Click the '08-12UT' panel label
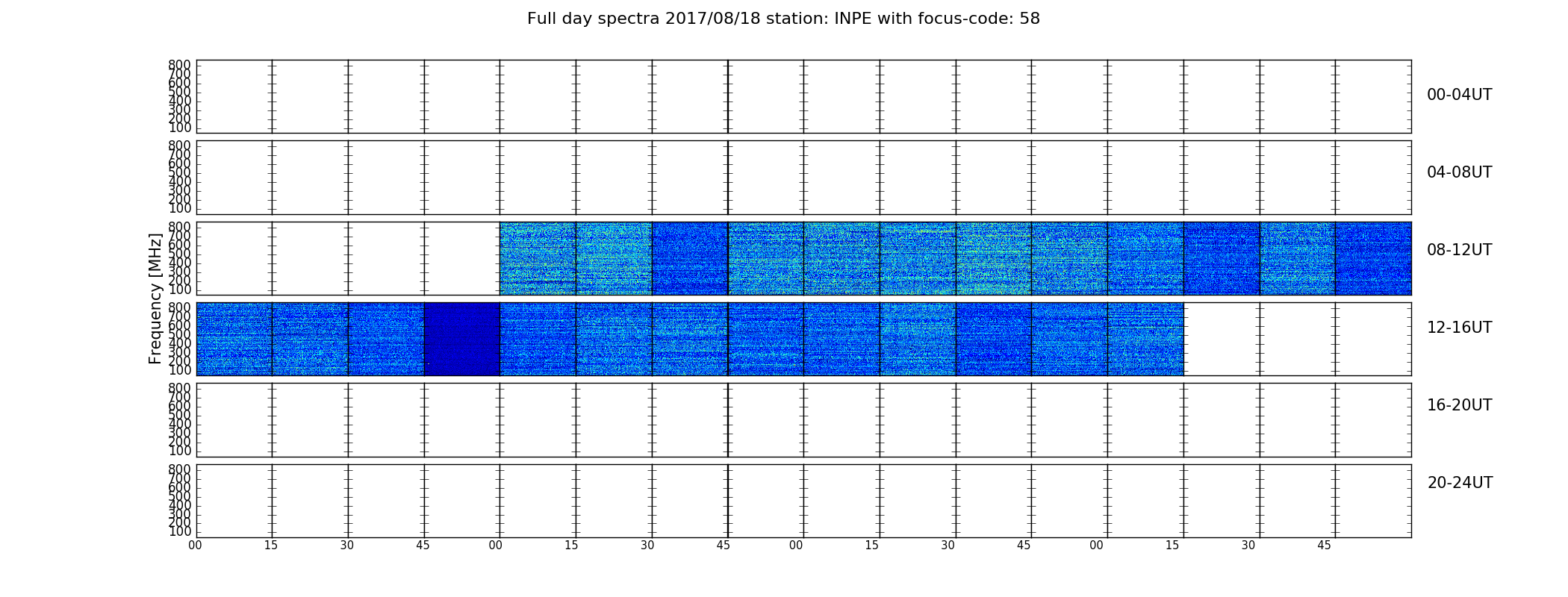The height and width of the screenshot is (597, 1568). click(x=1459, y=250)
